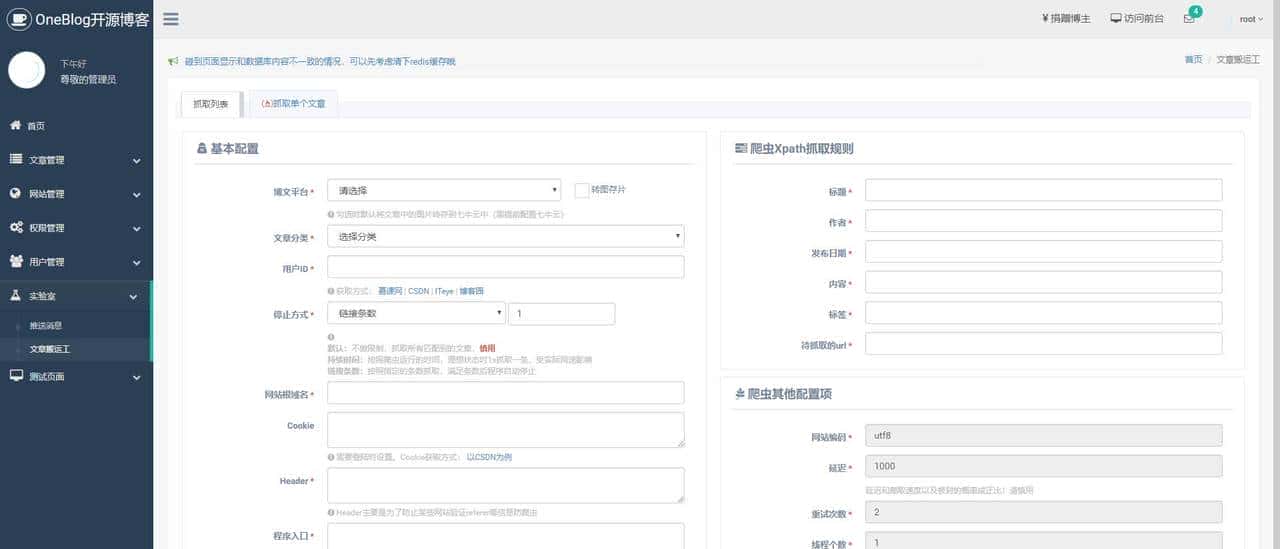Open the mail notifications envelope icon
Viewport: 1280px width, 549px height.
tap(1189, 19)
